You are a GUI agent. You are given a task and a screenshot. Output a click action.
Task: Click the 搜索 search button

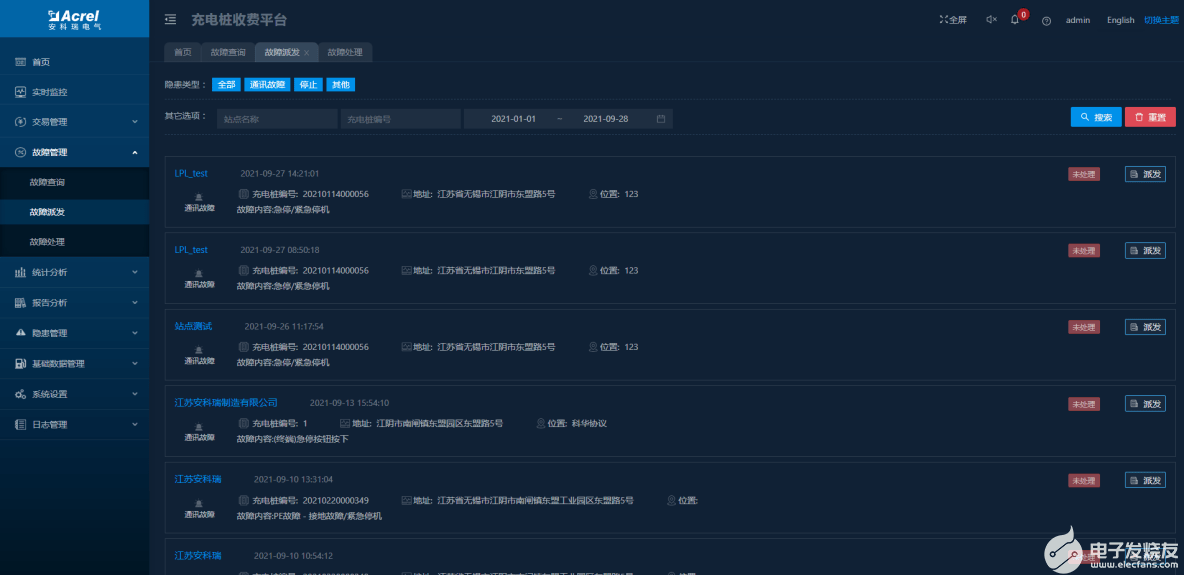click(x=1096, y=117)
